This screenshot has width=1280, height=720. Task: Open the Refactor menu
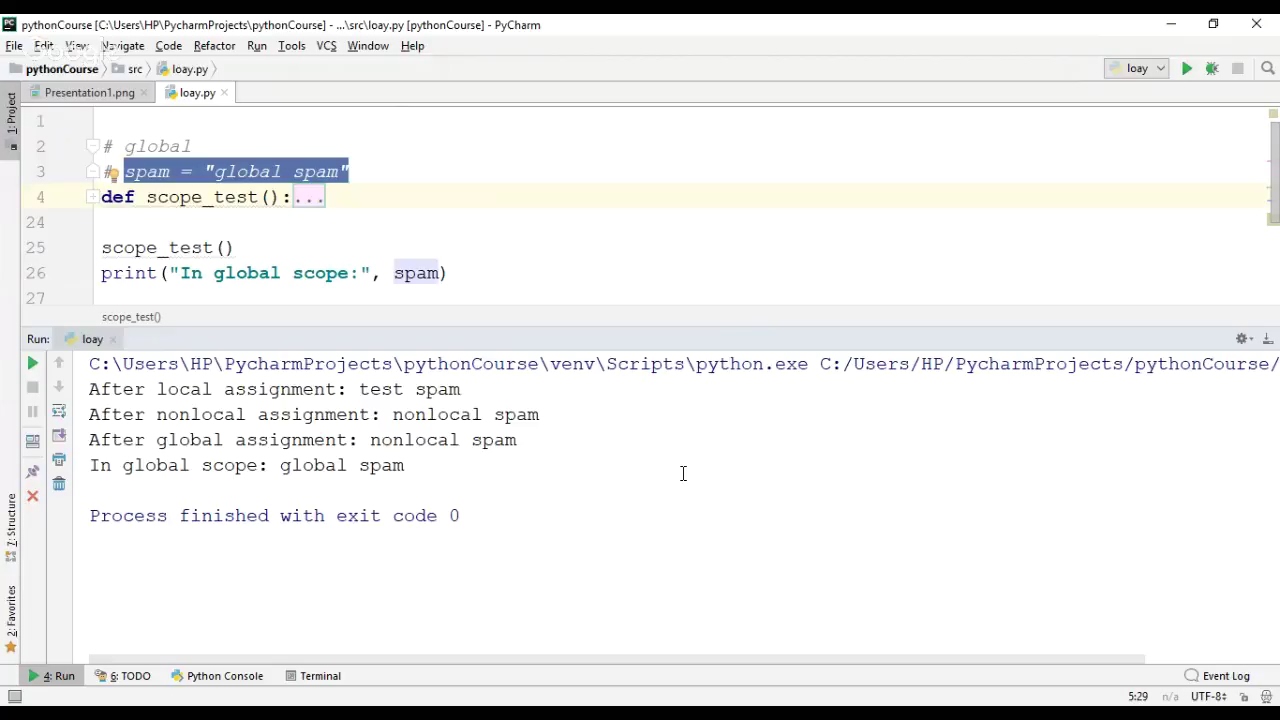pos(214,46)
